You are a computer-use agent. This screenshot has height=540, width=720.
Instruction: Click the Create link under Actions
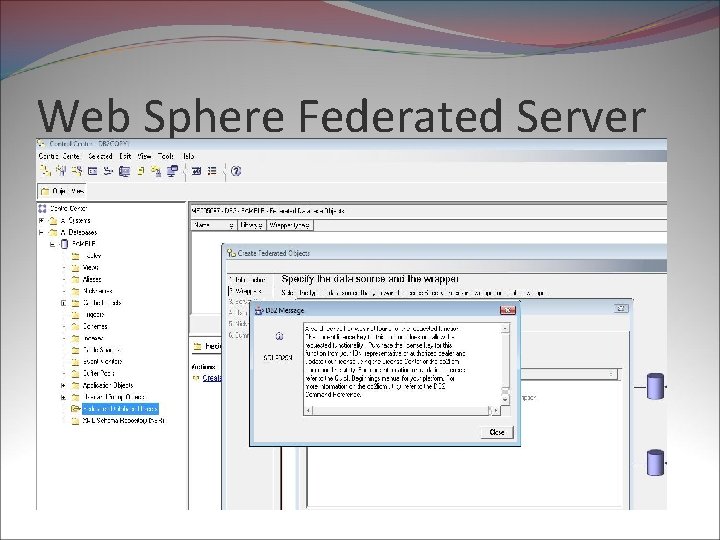click(x=212, y=378)
